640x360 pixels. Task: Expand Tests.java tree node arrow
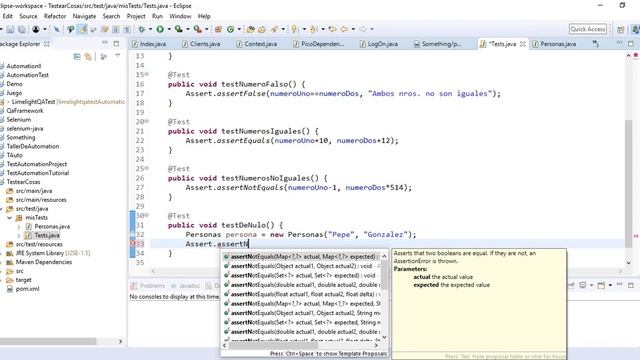pos(19,236)
